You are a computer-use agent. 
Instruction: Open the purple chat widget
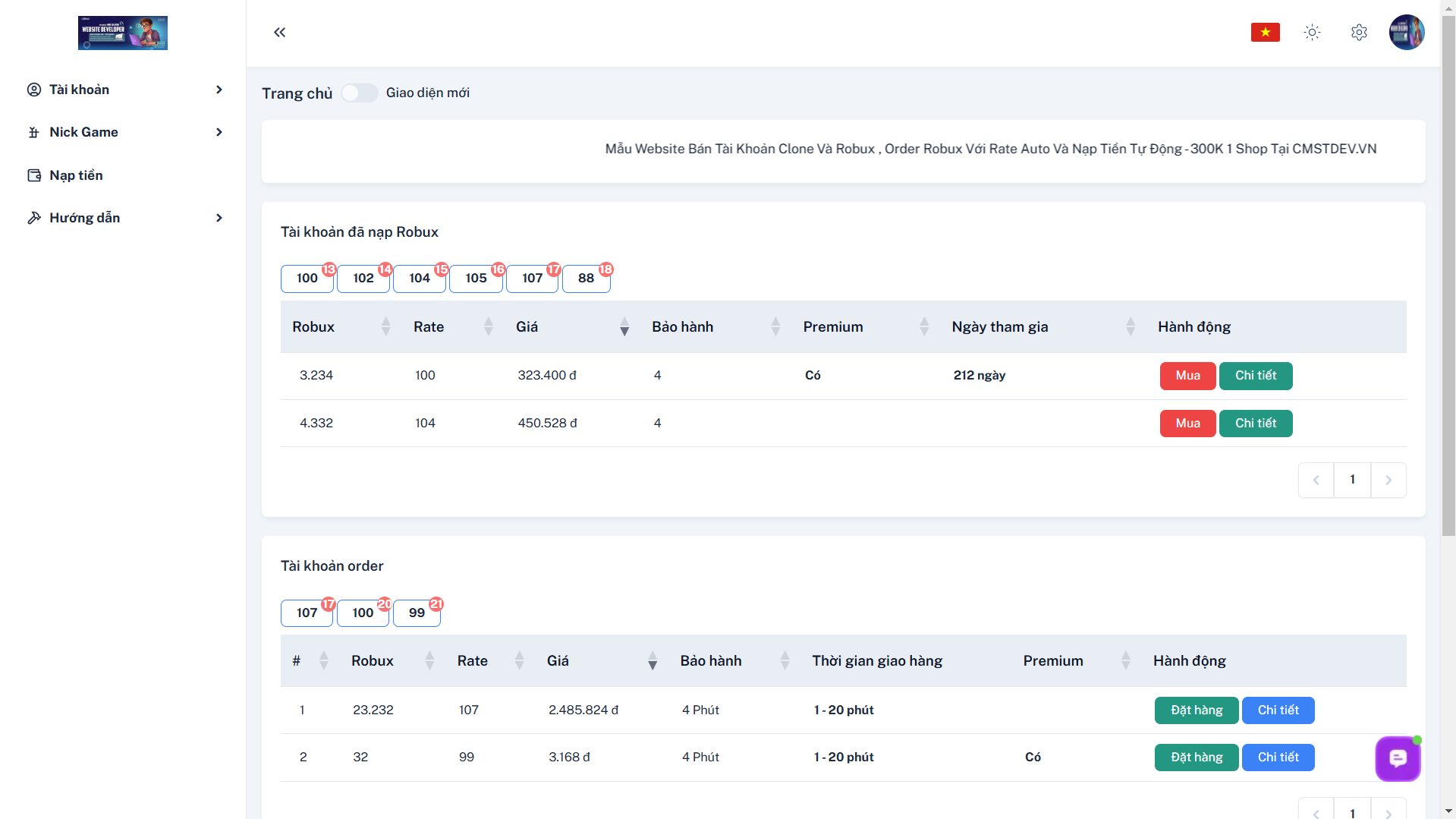pyautogui.click(x=1398, y=758)
